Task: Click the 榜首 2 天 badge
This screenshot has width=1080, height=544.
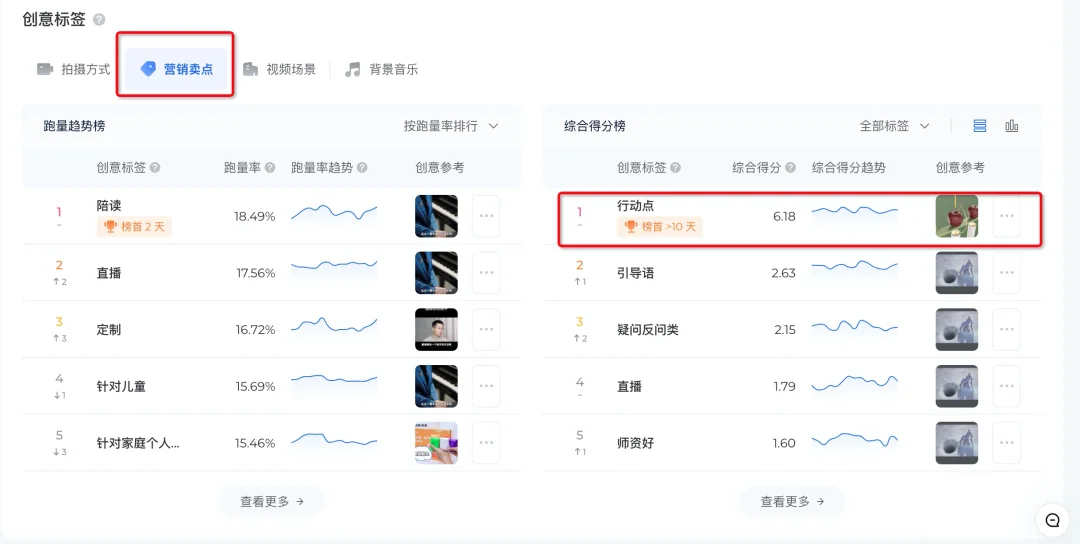Action: (x=134, y=226)
